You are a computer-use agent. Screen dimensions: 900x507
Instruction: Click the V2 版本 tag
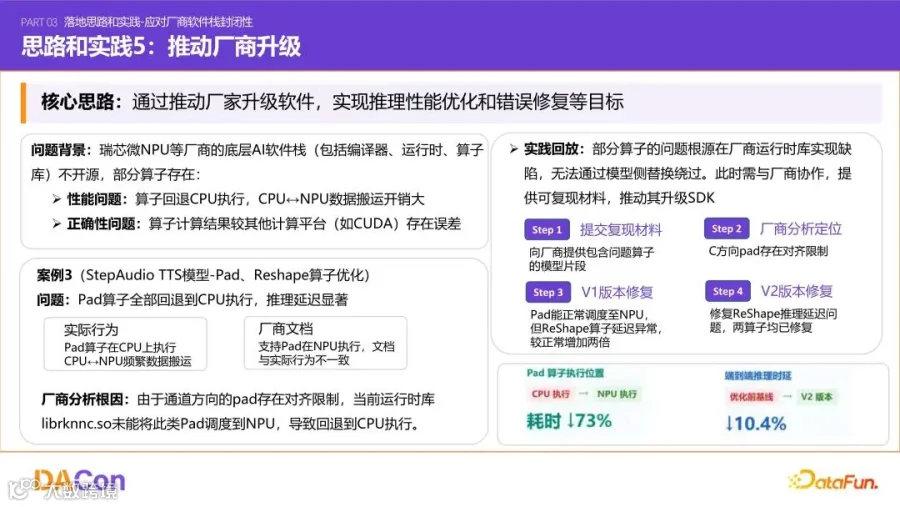pos(816,397)
